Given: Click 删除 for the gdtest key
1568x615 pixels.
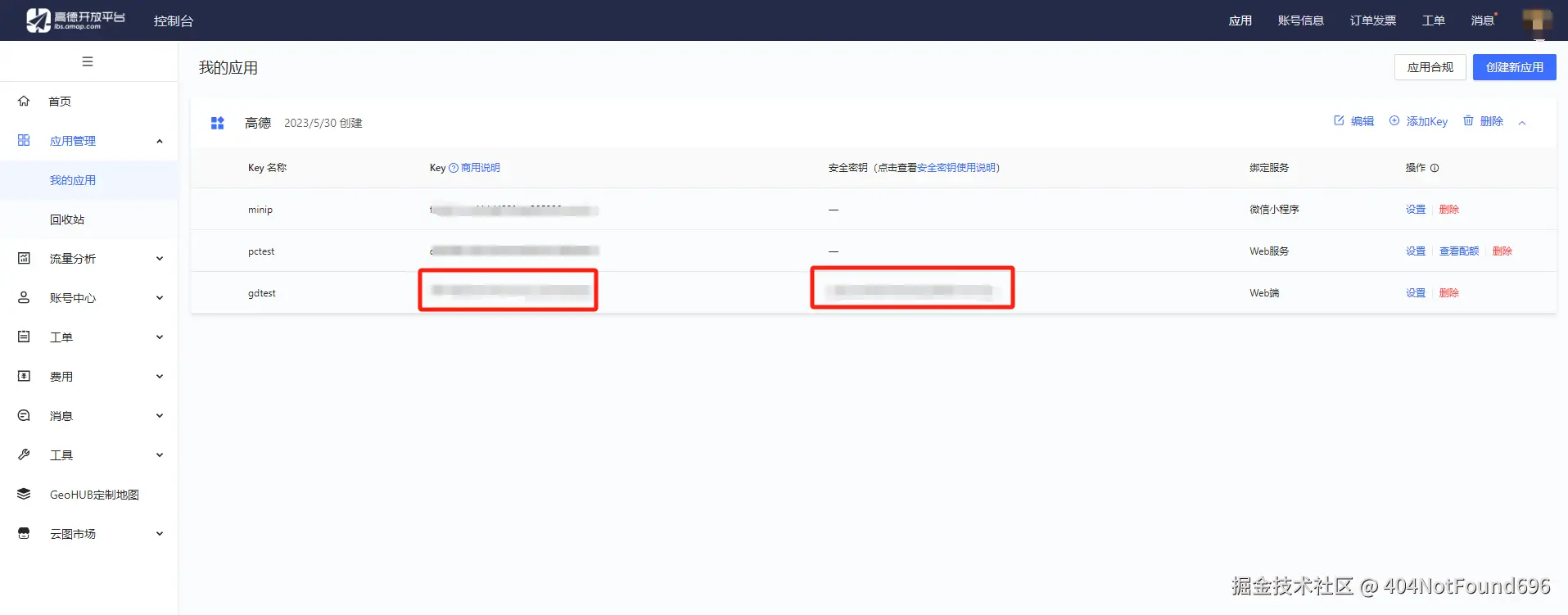Looking at the screenshot, I should [x=1449, y=293].
